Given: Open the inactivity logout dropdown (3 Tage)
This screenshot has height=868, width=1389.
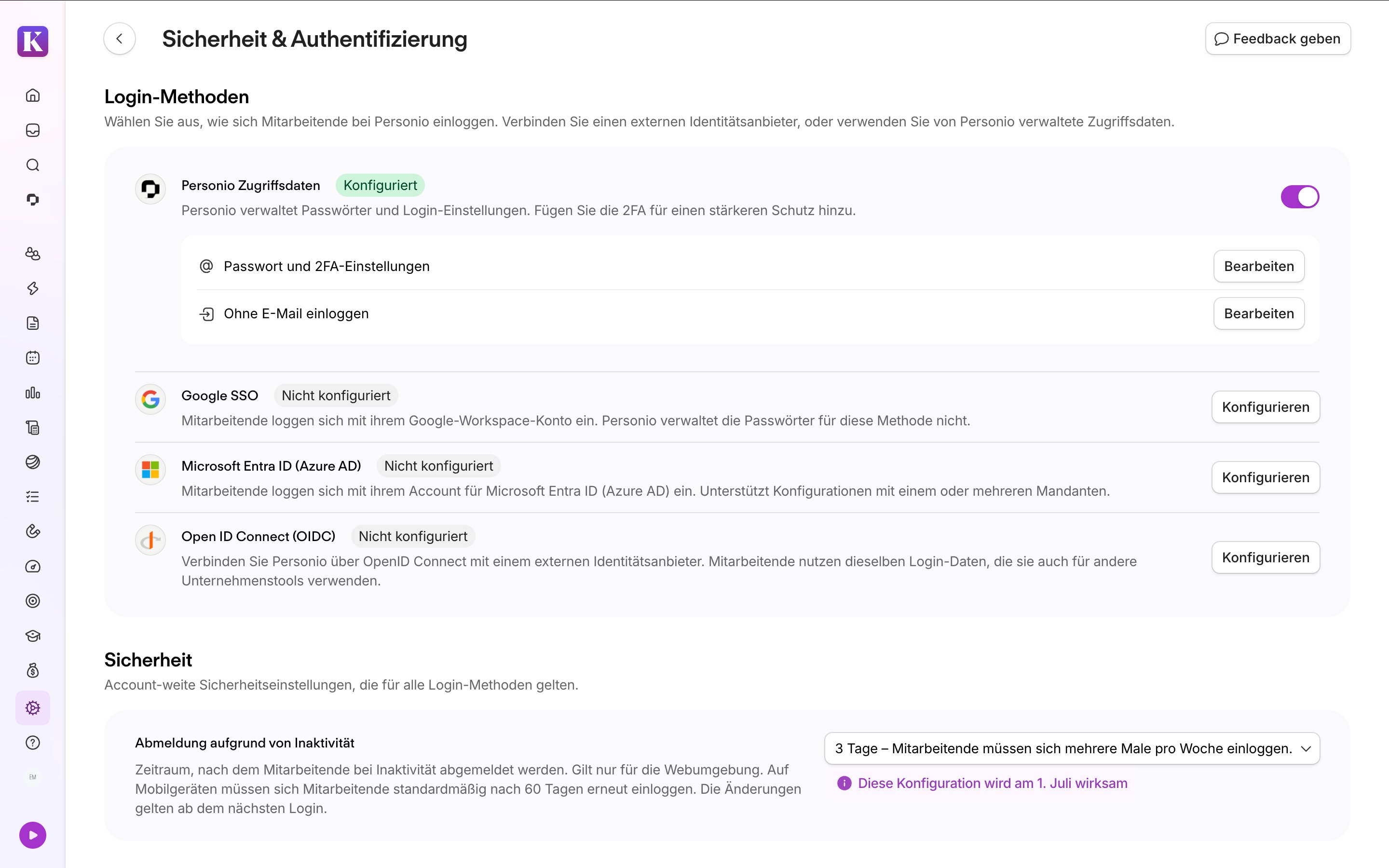Looking at the screenshot, I should tap(1072, 748).
